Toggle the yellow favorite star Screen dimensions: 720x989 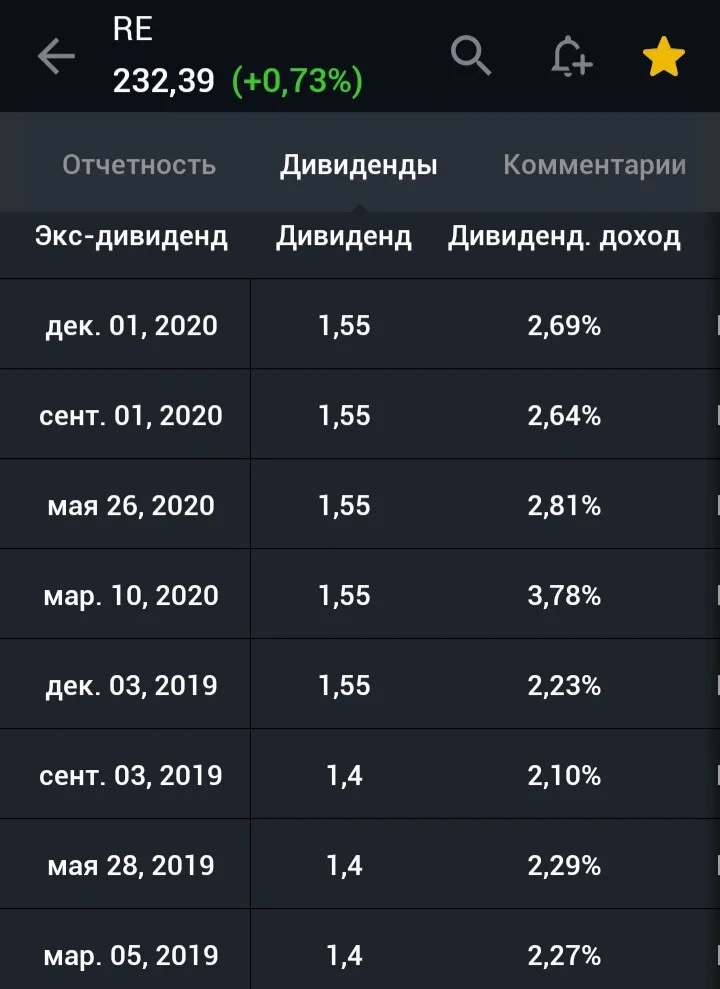tap(663, 57)
